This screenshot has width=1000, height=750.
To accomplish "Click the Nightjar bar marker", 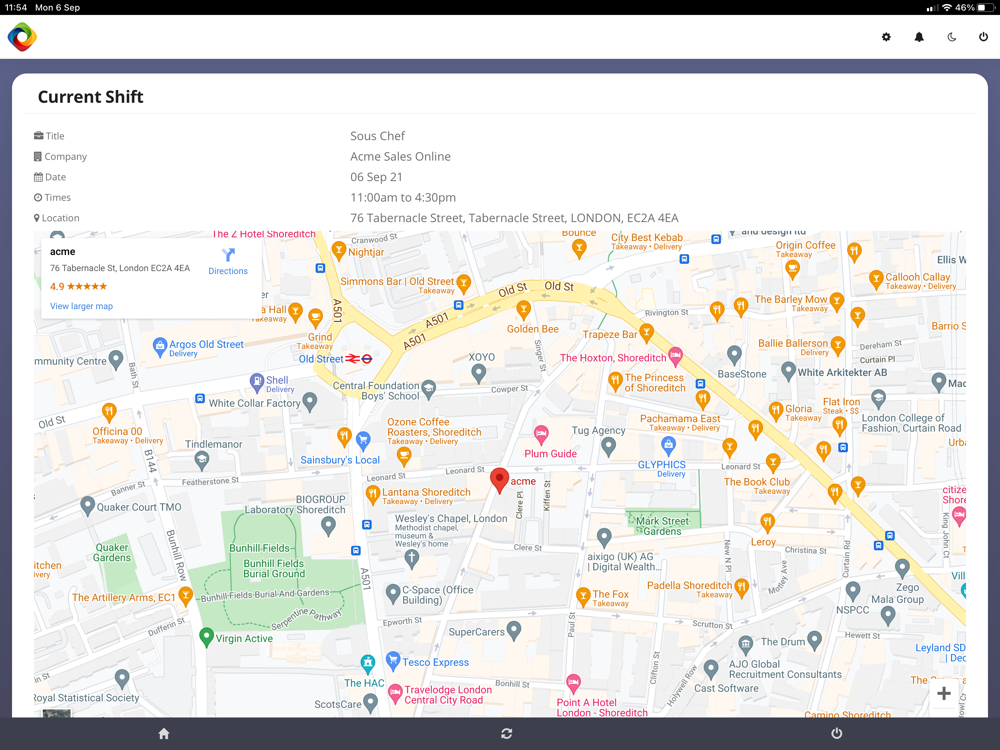I will point(339,251).
